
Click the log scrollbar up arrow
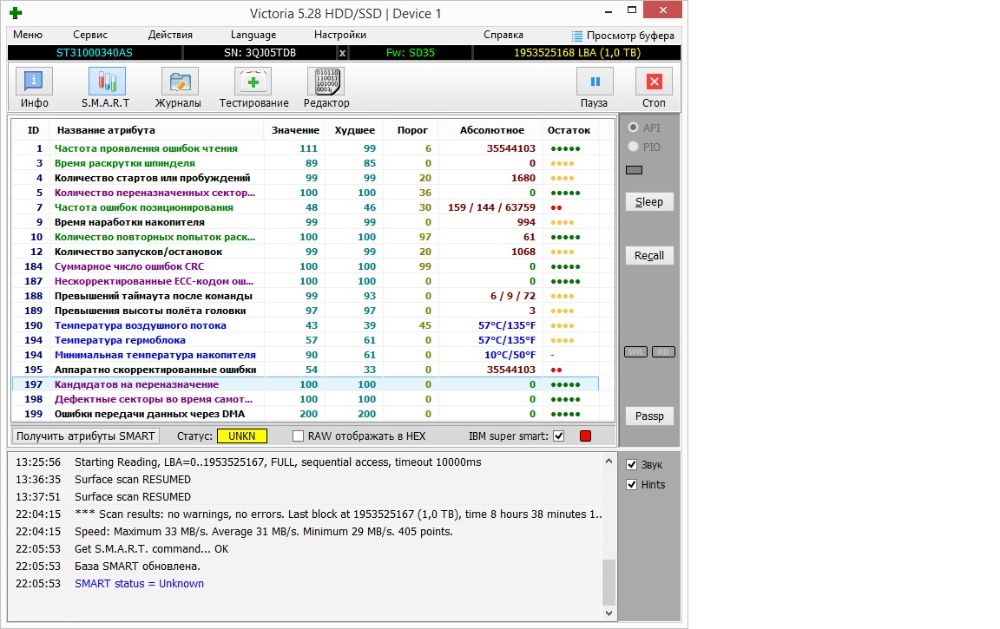click(608, 461)
